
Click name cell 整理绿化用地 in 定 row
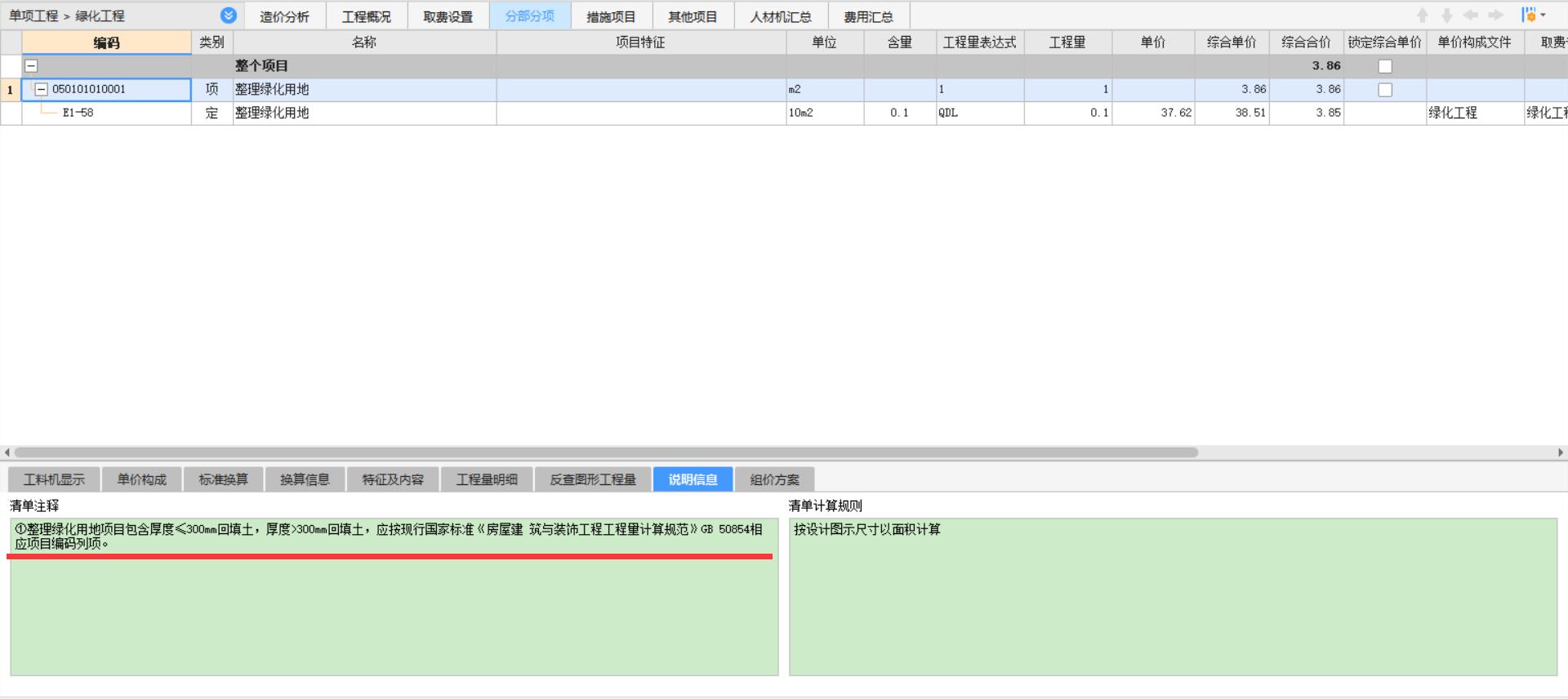[364, 114]
